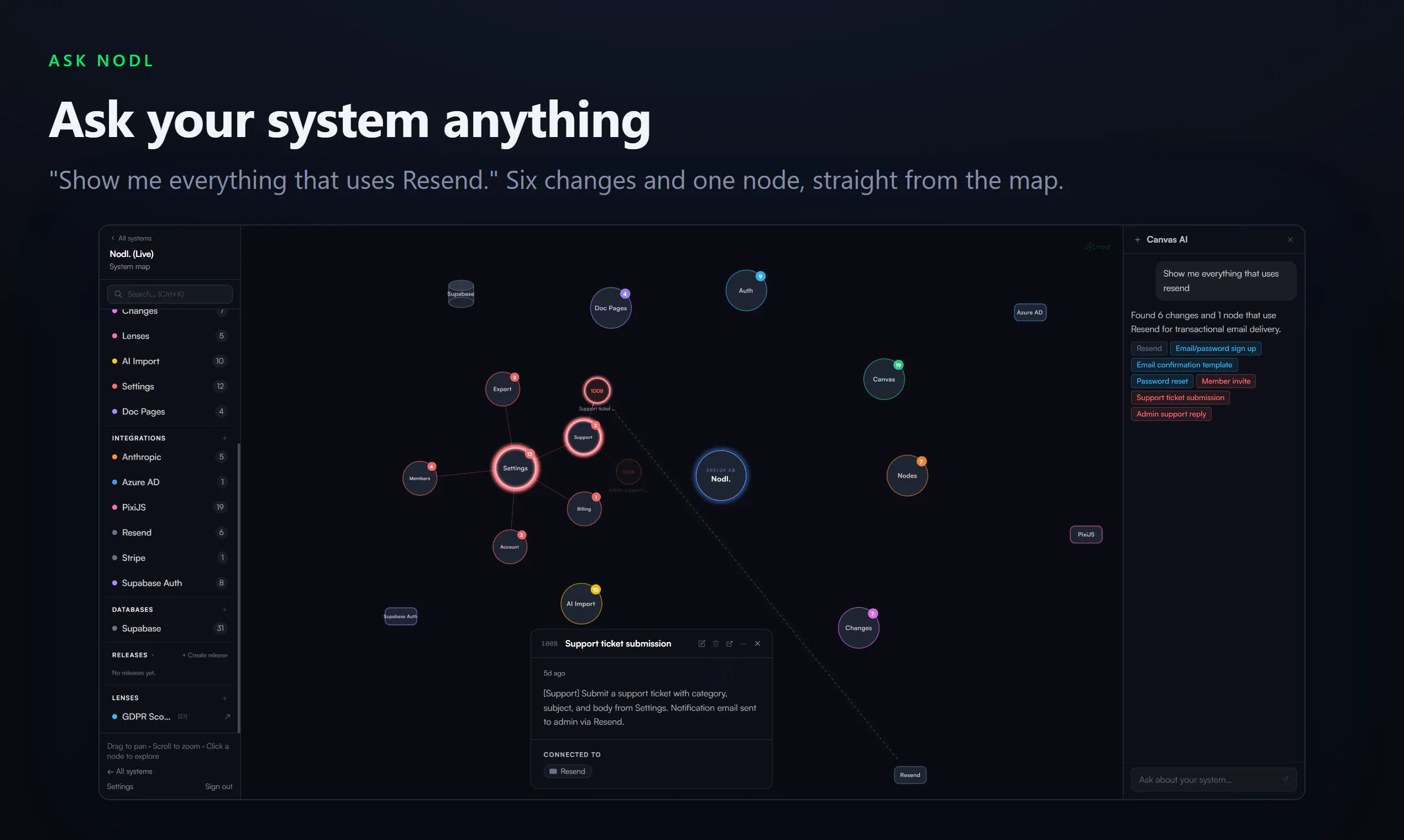Click Resend chip under Connected To
Image resolution: width=1404 pixels, height=840 pixels.
point(568,771)
